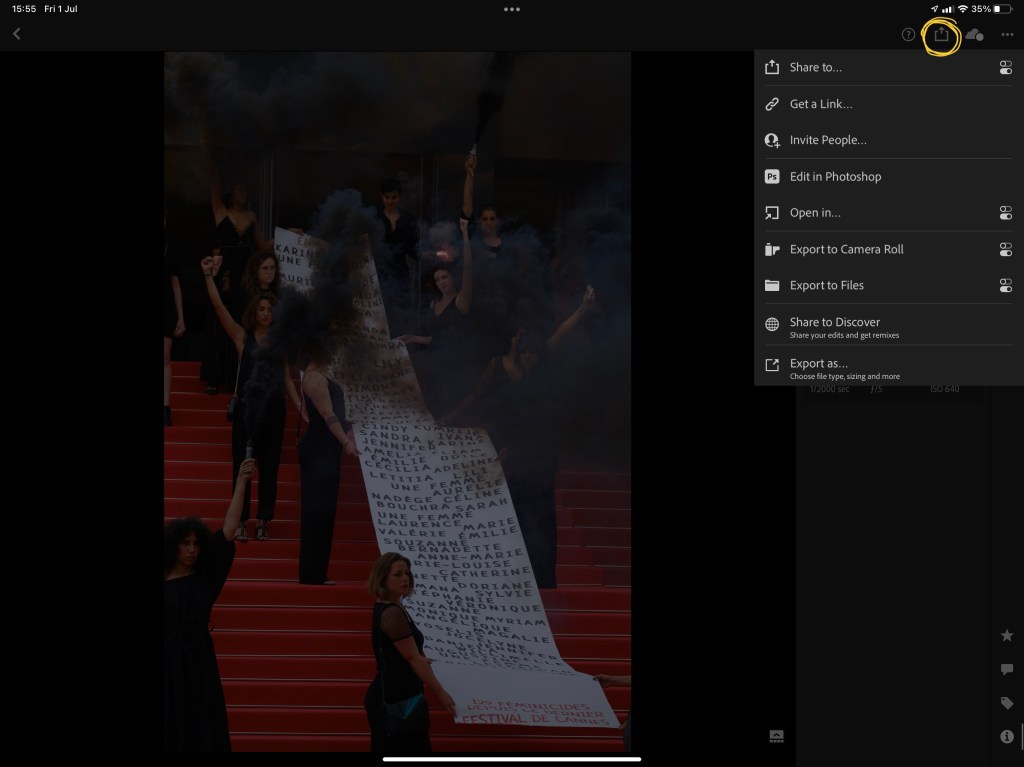Toggle options beside Export to Camera Roll

coord(1005,250)
